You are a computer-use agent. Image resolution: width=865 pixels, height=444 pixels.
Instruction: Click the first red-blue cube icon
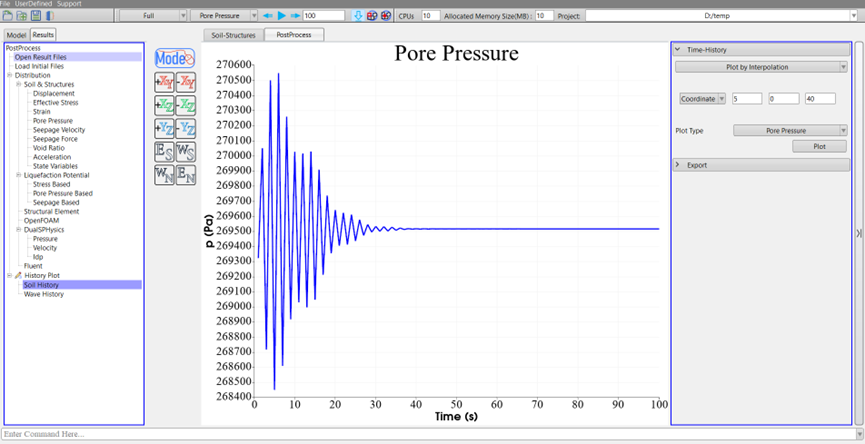tap(372, 16)
